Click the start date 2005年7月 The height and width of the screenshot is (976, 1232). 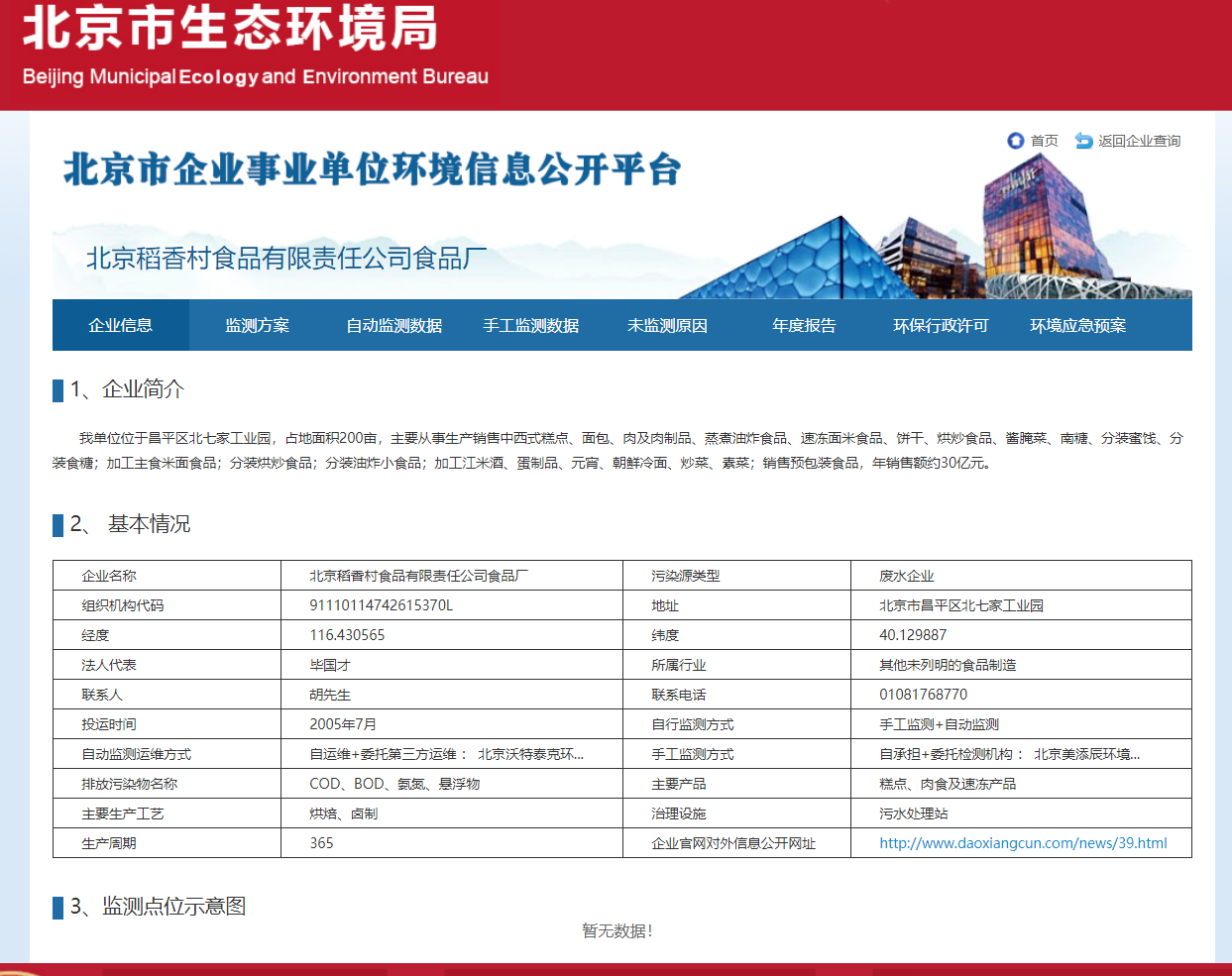pos(343,724)
